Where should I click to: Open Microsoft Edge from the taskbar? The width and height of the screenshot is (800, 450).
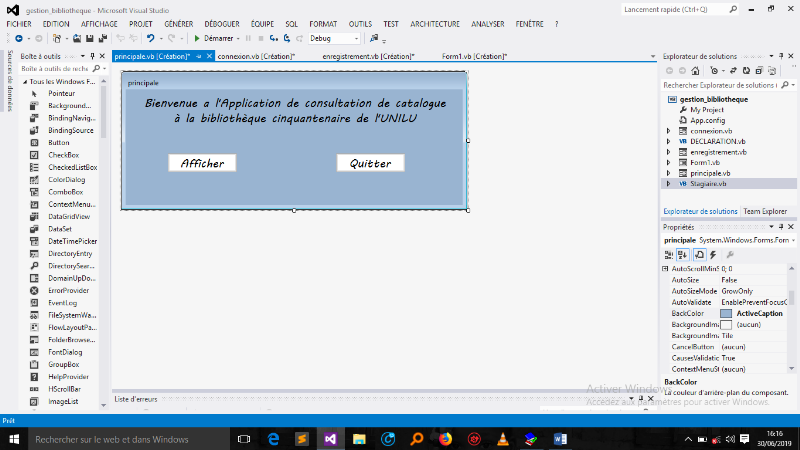[273, 439]
